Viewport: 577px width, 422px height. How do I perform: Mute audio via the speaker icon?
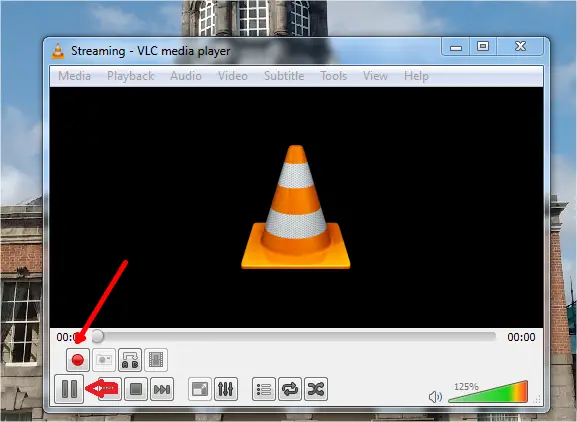[x=436, y=397]
